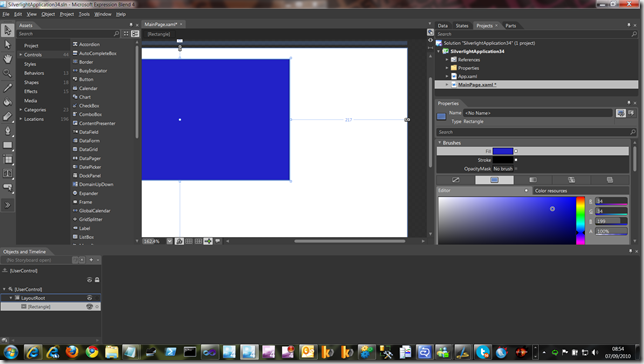
Task: Click the UserControl scope-up icon
Action: (x=5, y=271)
